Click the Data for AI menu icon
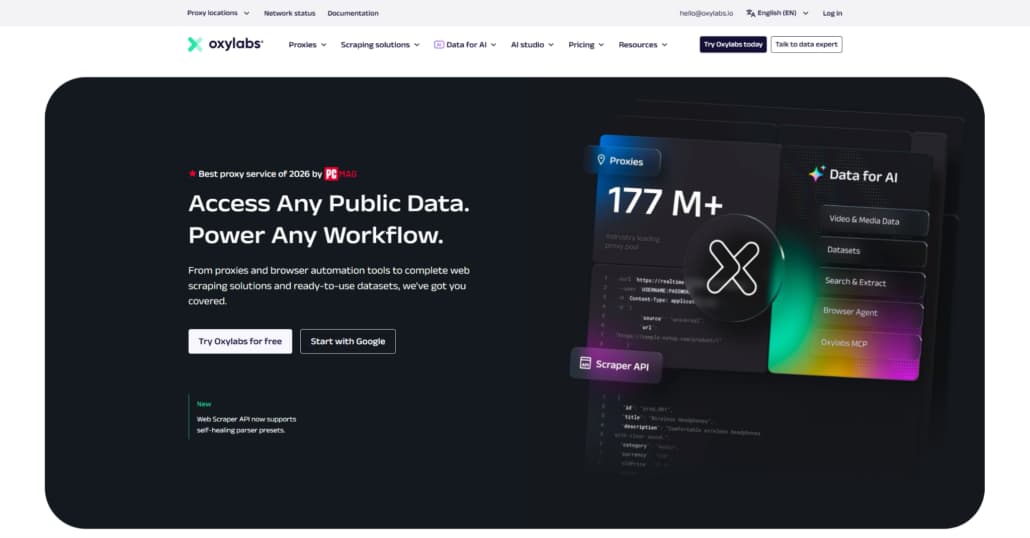This screenshot has height=538, width=1030. (x=439, y=45)
